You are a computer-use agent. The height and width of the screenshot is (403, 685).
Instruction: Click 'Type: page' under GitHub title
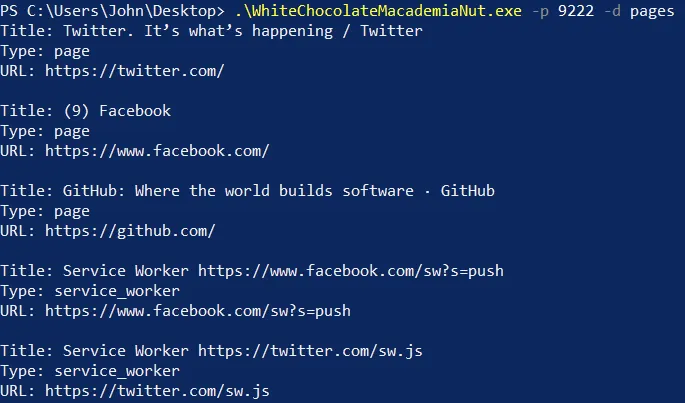click(45, 211)
